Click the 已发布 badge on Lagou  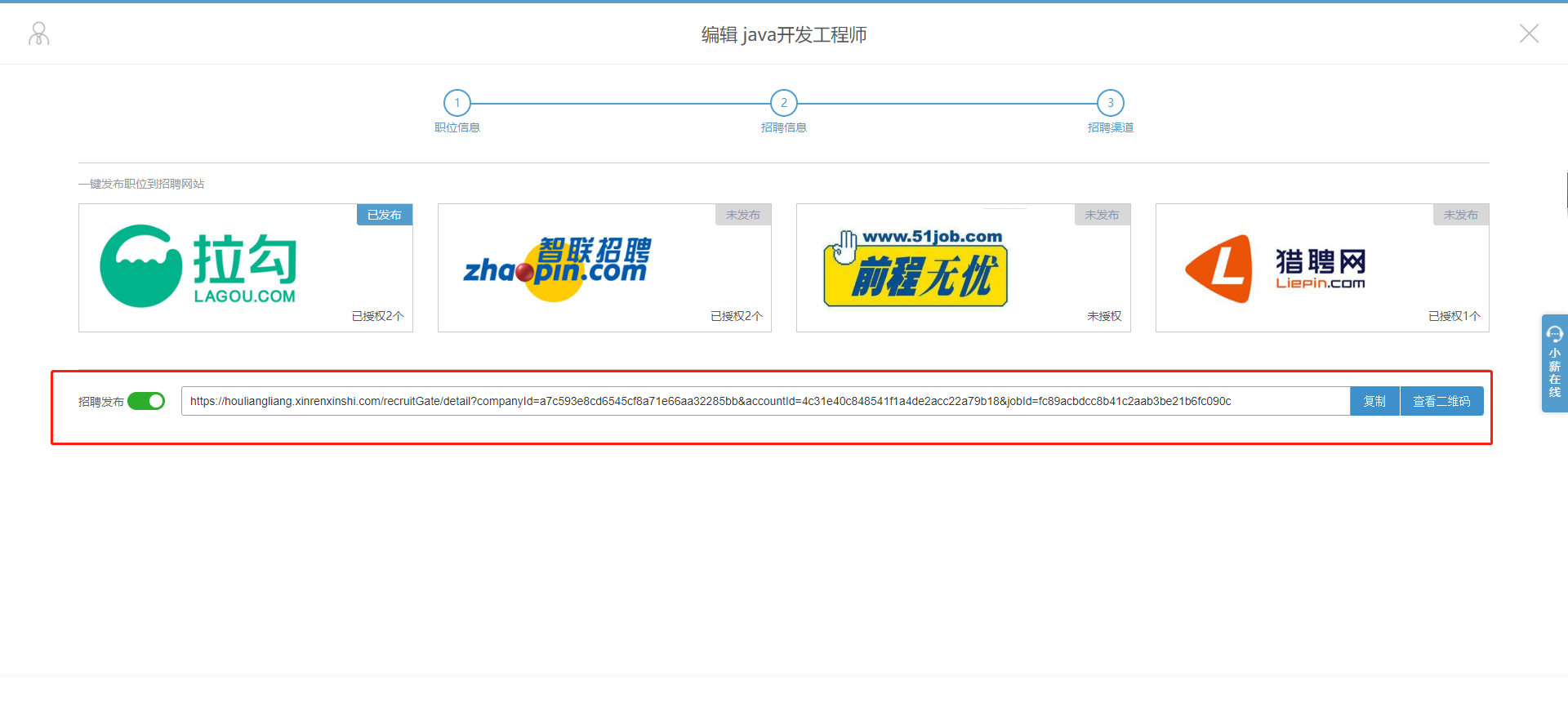coord(385,215)
